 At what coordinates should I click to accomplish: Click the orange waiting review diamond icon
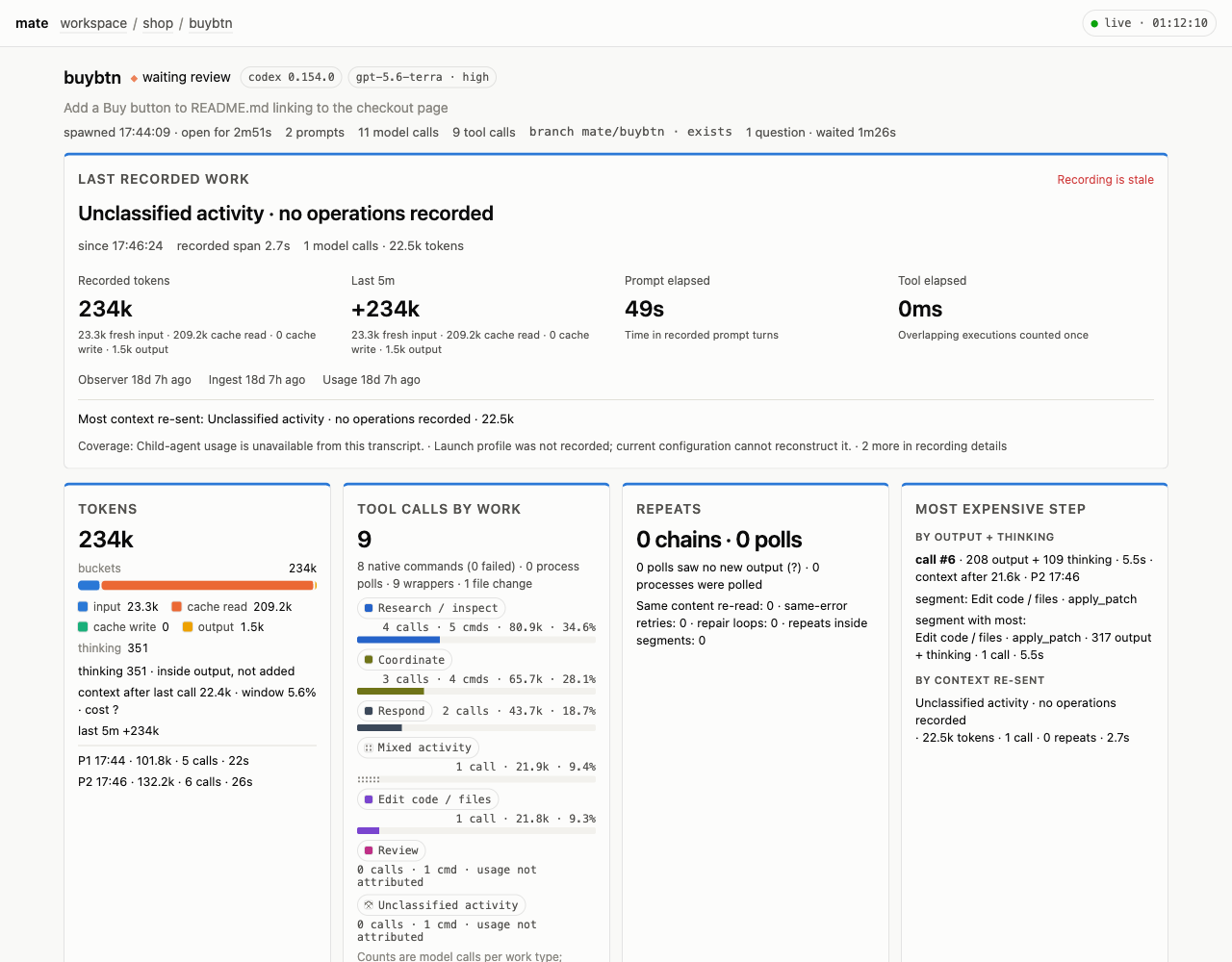pyautogui.click(x=134, y=78)
